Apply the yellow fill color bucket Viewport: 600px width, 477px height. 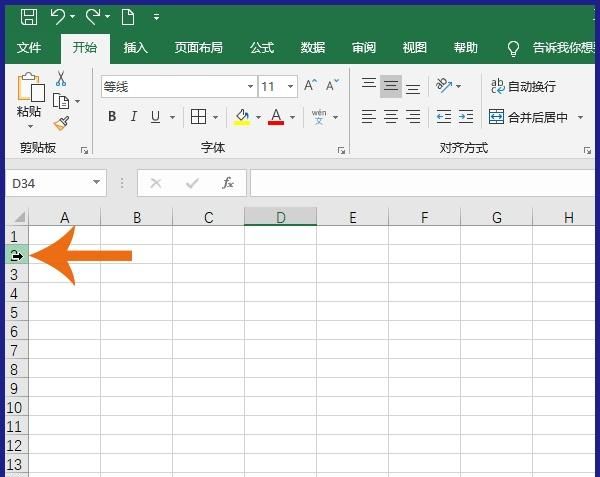(242, 117)
